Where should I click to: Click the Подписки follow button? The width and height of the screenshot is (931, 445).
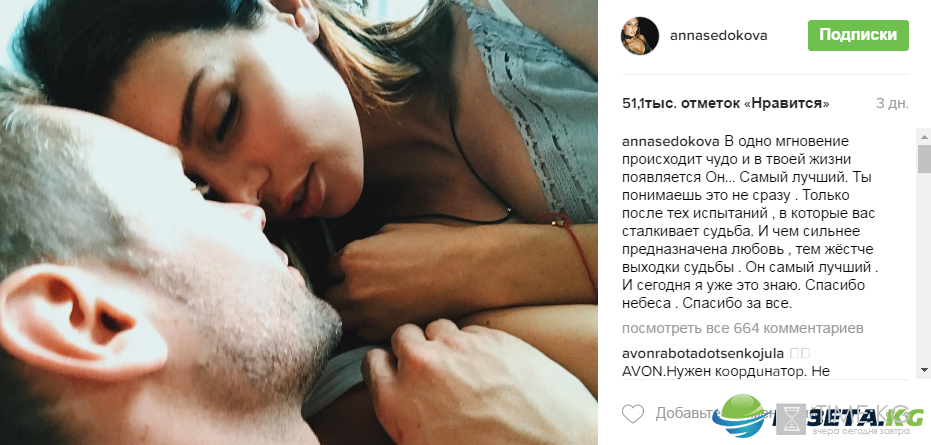tap(858, 35)
